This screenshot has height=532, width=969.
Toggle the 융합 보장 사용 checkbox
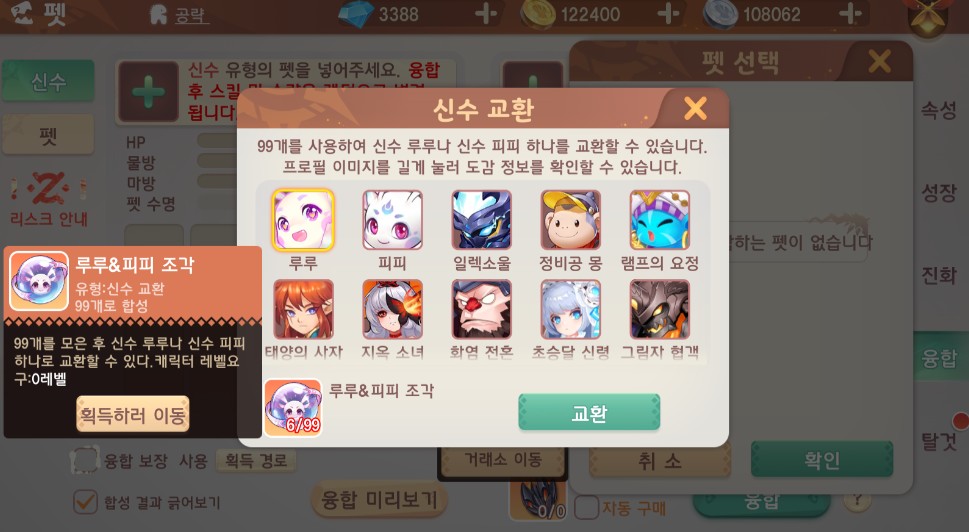pos(84,460)
